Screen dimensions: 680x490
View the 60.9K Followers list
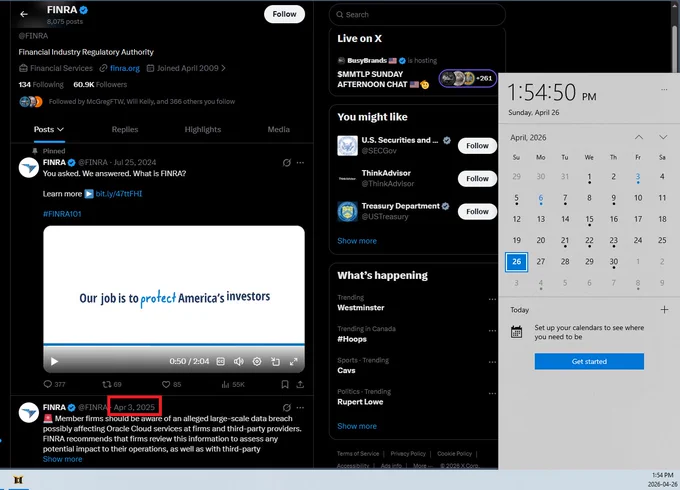[100, 85]
